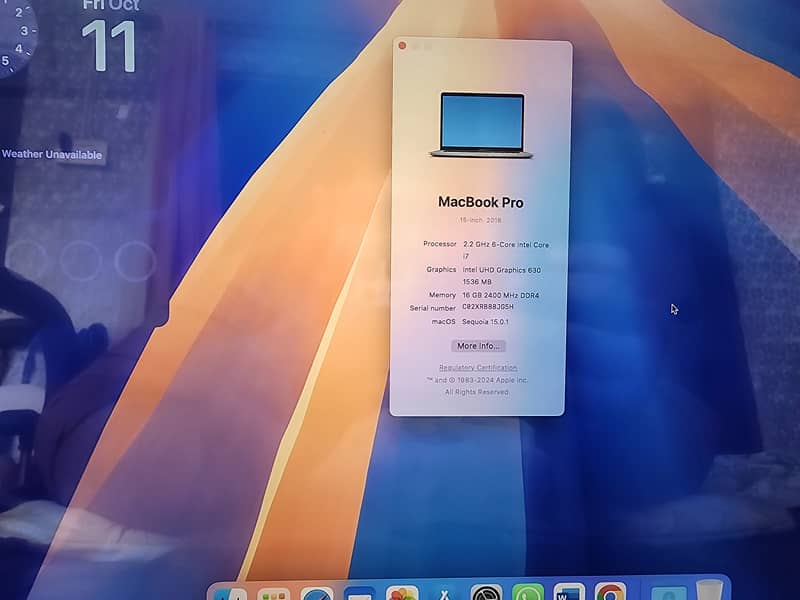This screenshot has height=600, width=800.
Task: Close the About This Mac window
Action: click(402, 46)
